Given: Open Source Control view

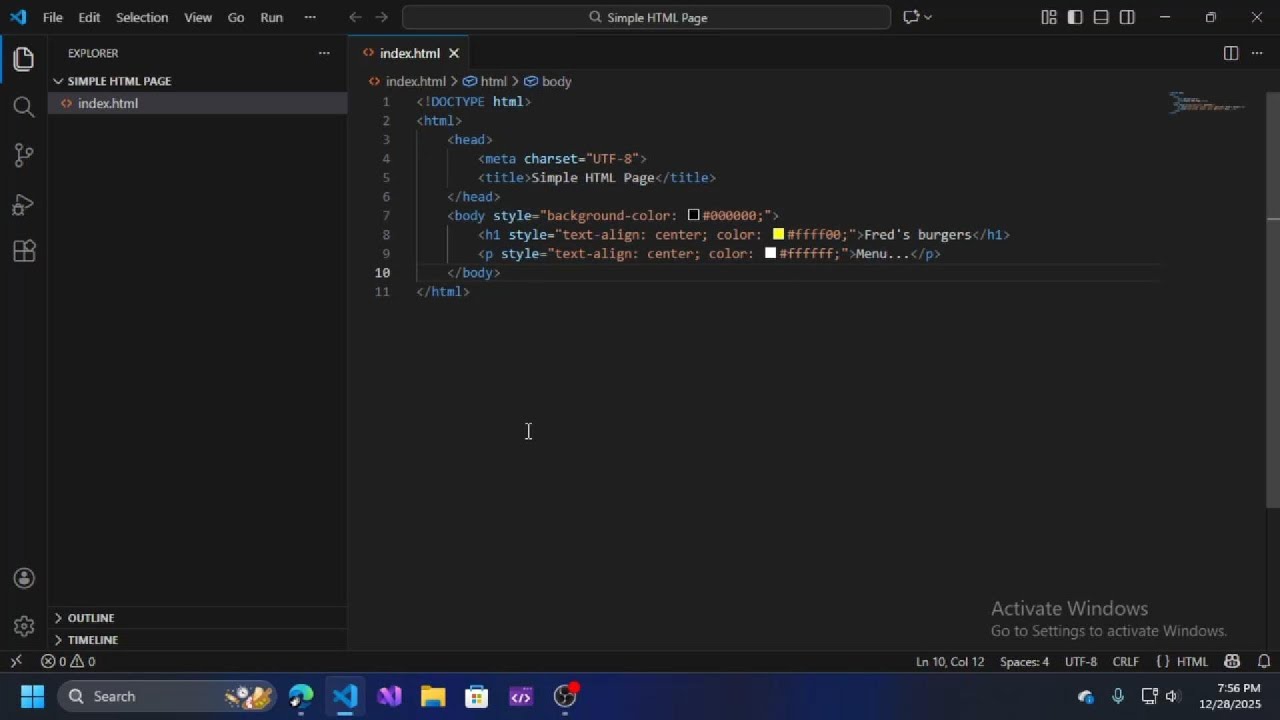Looking at the screenshot, I should click(x=24, y=155).
